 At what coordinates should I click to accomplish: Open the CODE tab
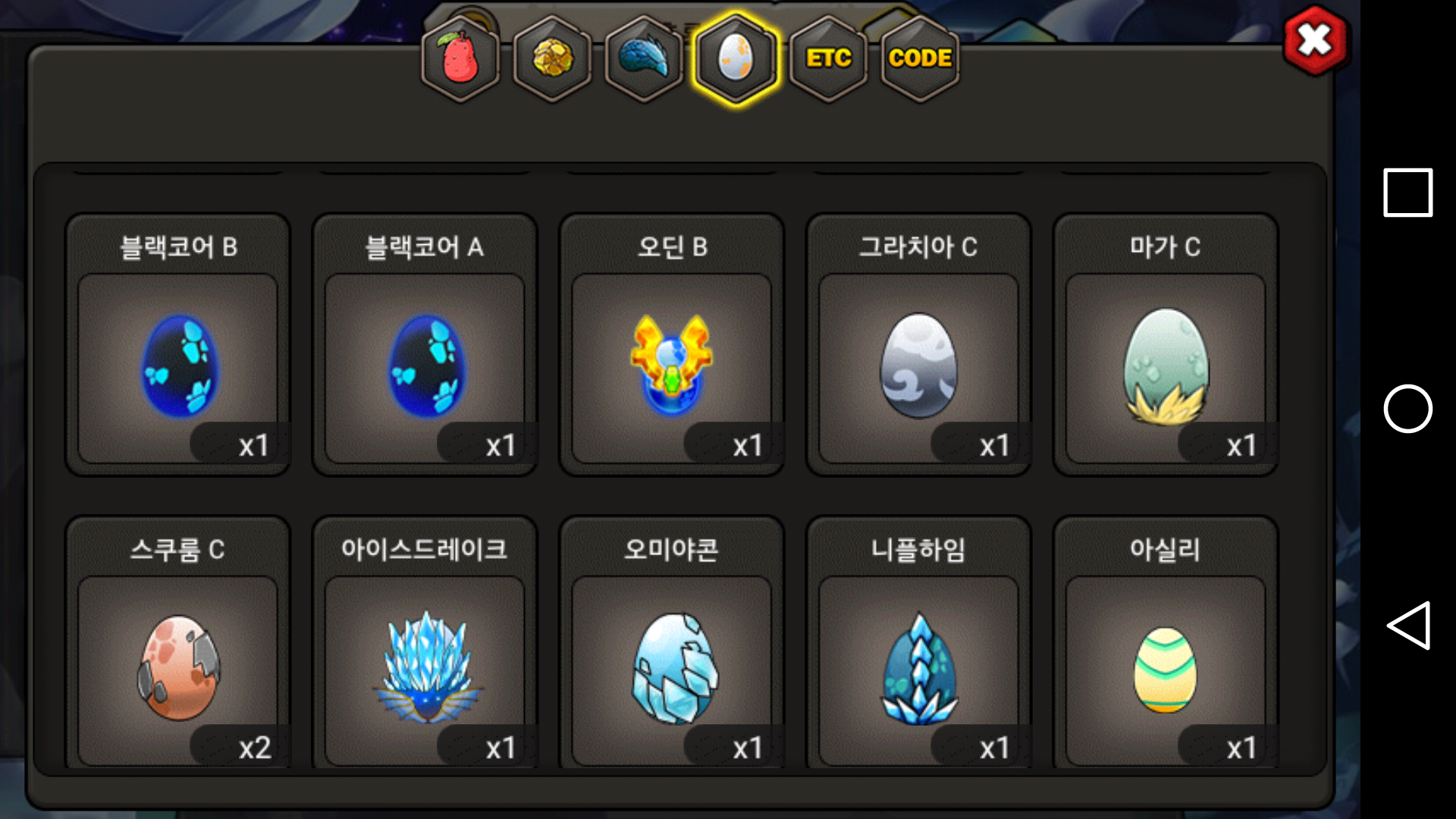coord(920,58)
